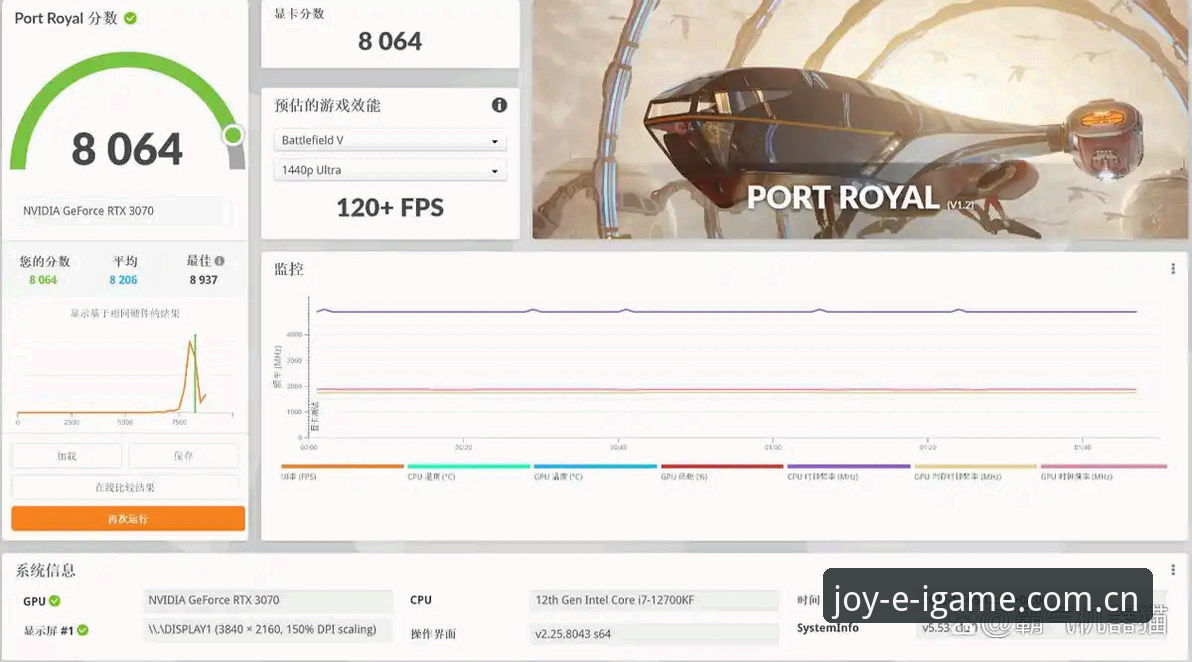Viewport: 1192px width, 662px height.
Task: Click the 系统信息 section heading
Action: click(46, 570)
